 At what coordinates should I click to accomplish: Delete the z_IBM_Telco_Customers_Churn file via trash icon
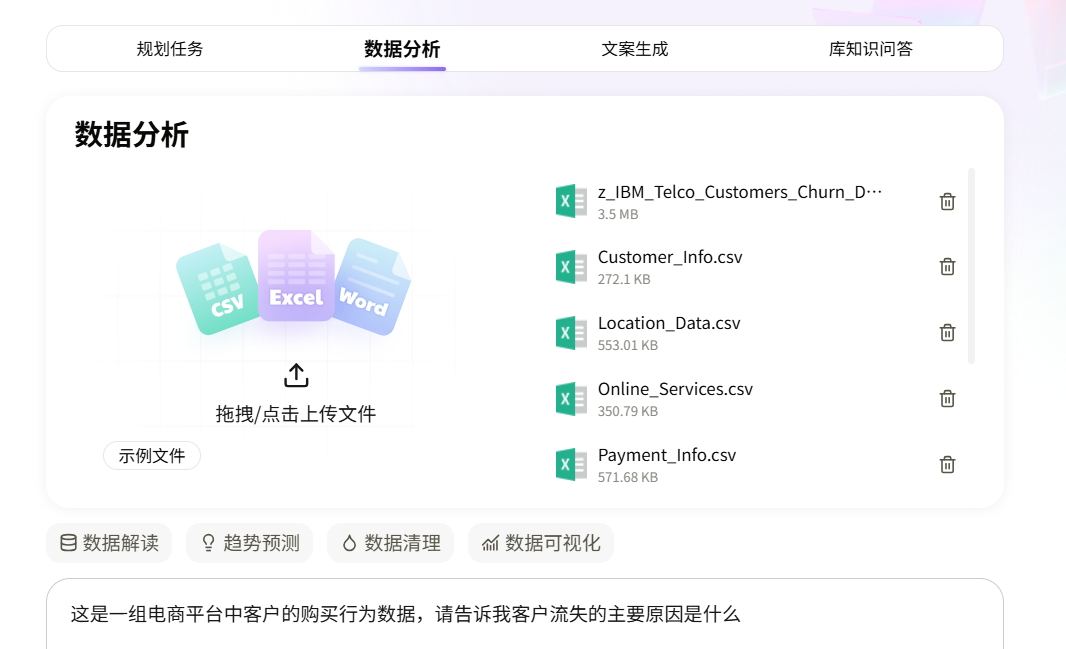947,201
